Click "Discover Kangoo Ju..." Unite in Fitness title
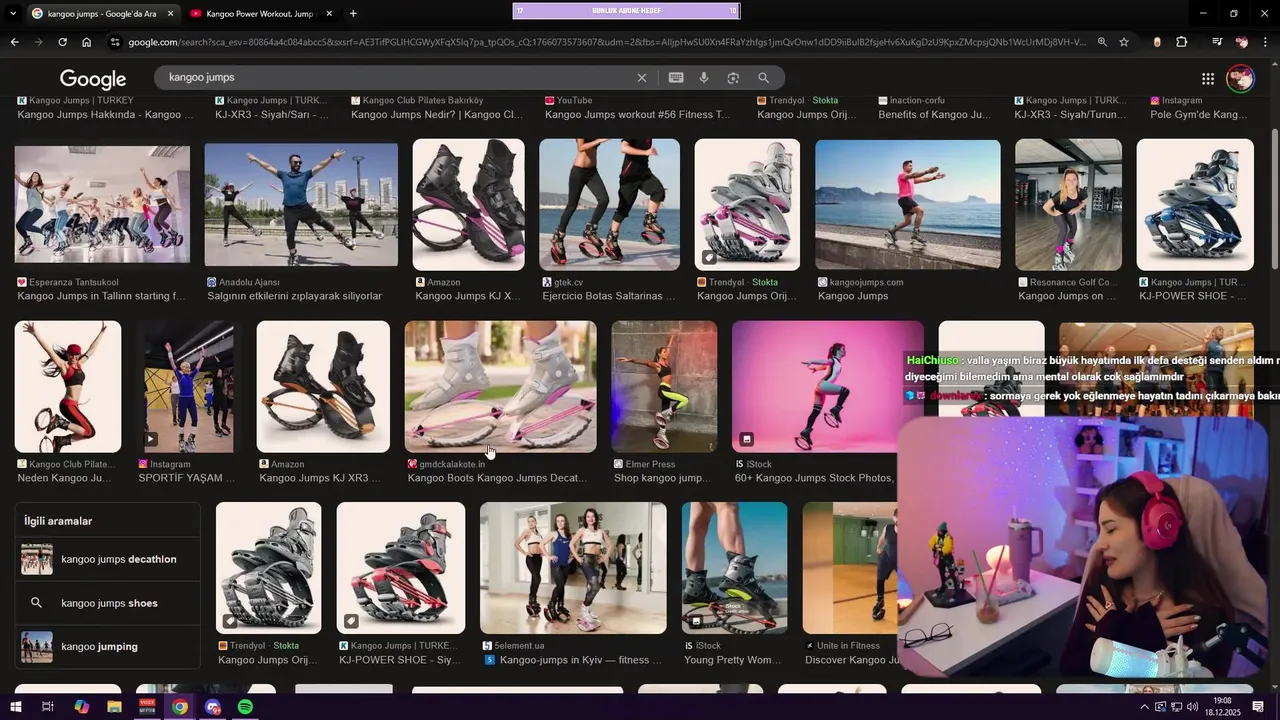Image resolution: width=1280 pixels, height=720 pixels. [x=852, y=660]
